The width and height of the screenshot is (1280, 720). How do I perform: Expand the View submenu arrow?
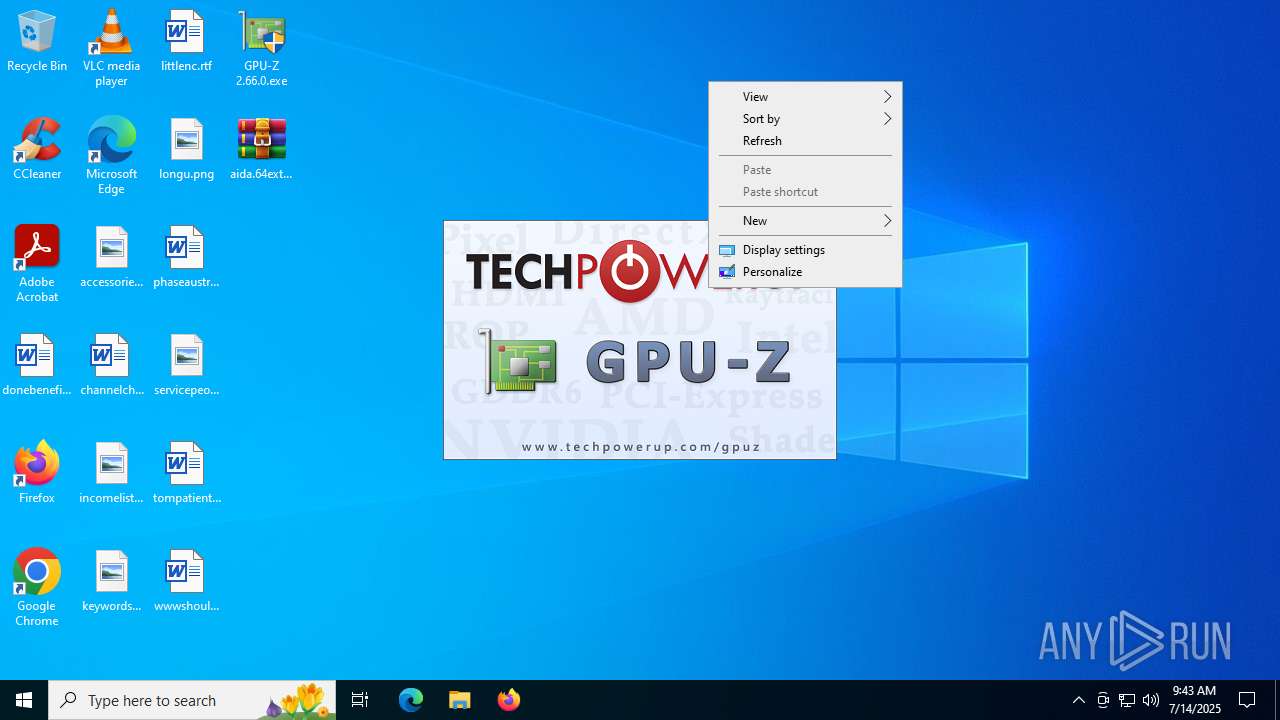coord(887,97)
